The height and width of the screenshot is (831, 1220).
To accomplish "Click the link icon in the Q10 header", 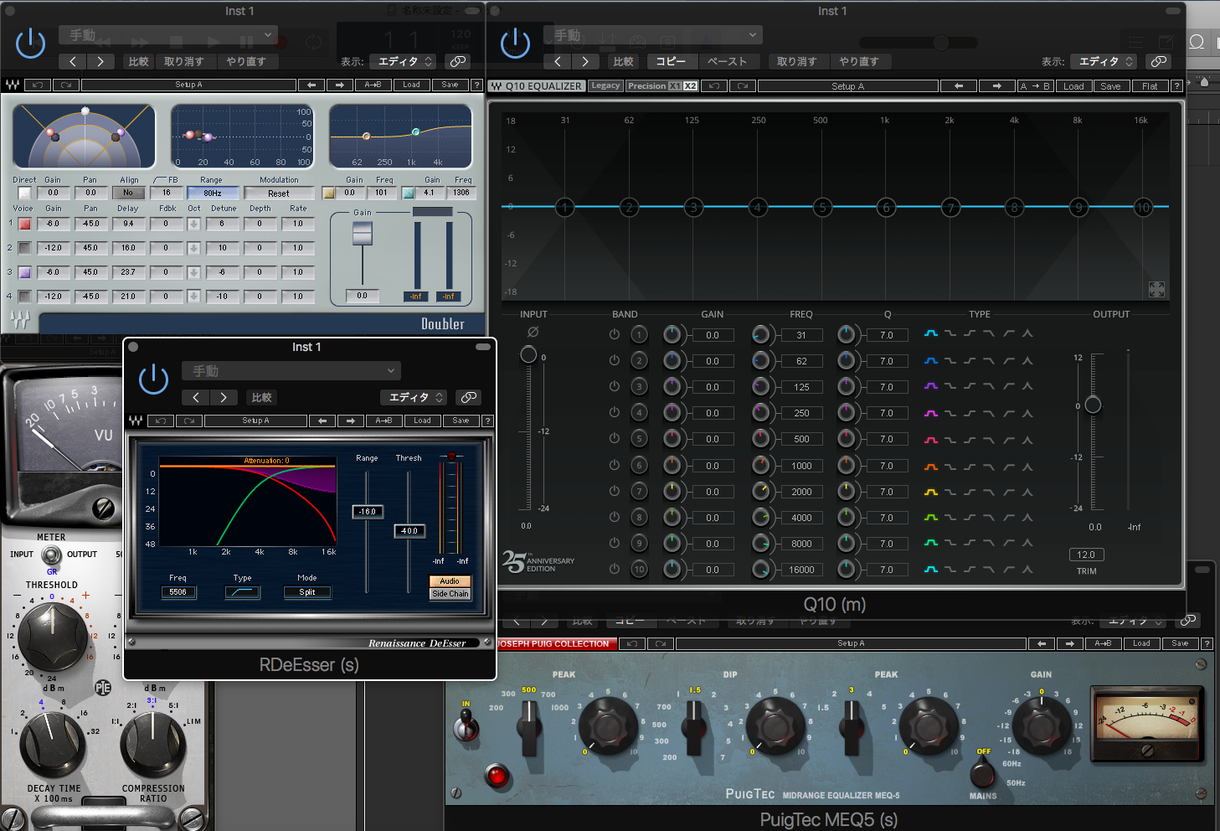I will click(x=1159, y=61).
